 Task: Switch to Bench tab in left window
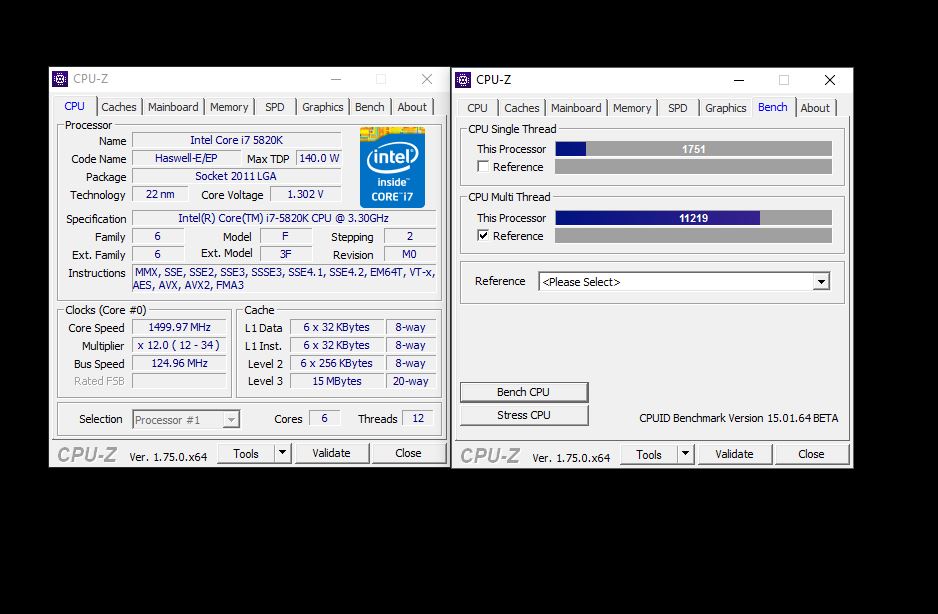(x=370, y=107)
